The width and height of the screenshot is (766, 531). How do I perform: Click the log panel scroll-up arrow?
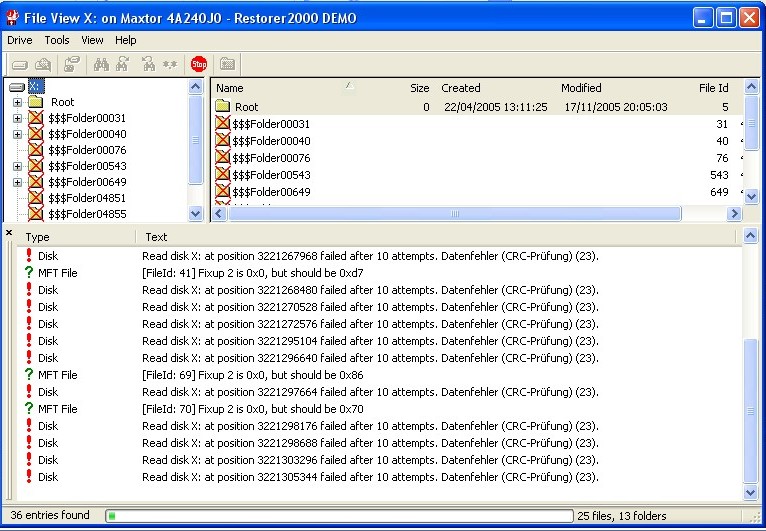tap(750, 236)
